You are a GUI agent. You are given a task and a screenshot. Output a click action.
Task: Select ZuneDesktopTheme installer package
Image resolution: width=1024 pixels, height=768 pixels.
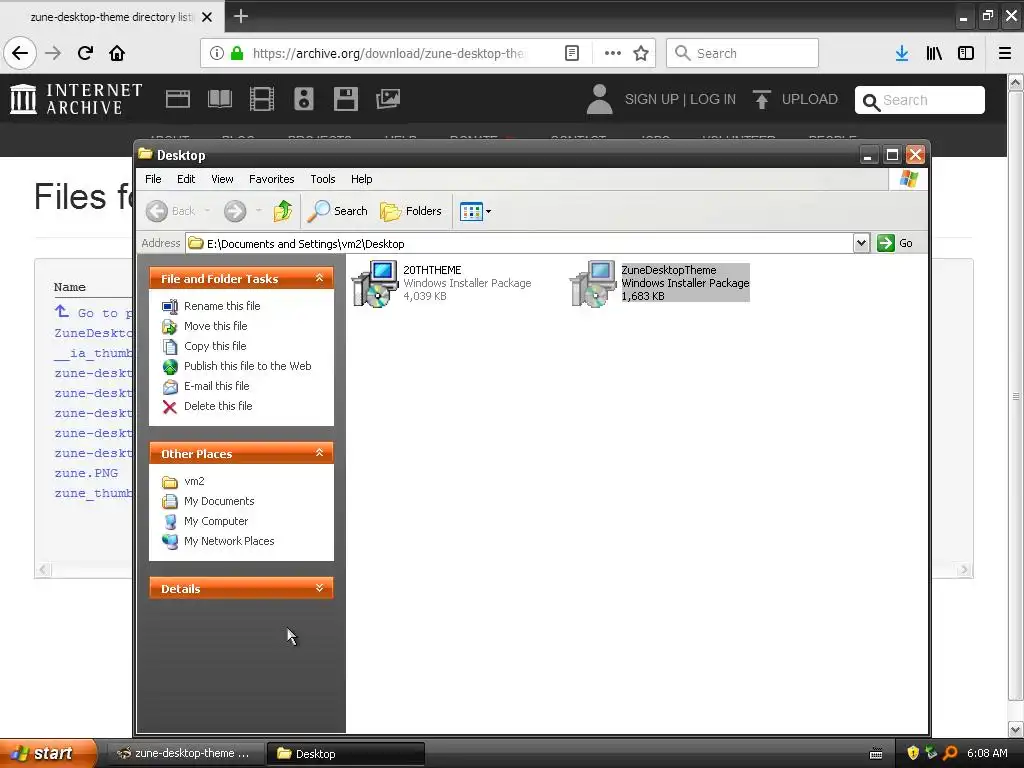(x=660, y=283)
